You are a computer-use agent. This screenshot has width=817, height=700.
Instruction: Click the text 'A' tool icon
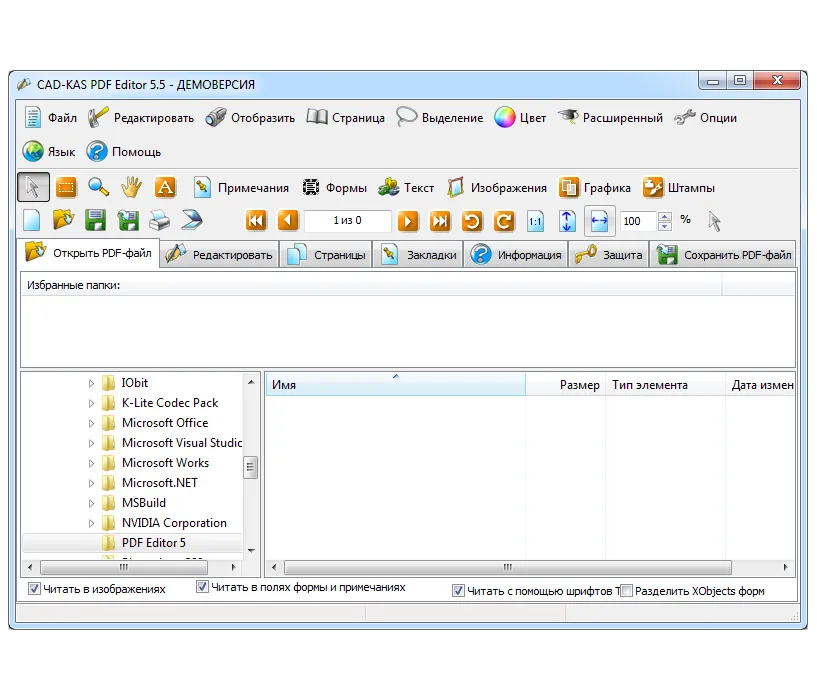pos(165,187)
